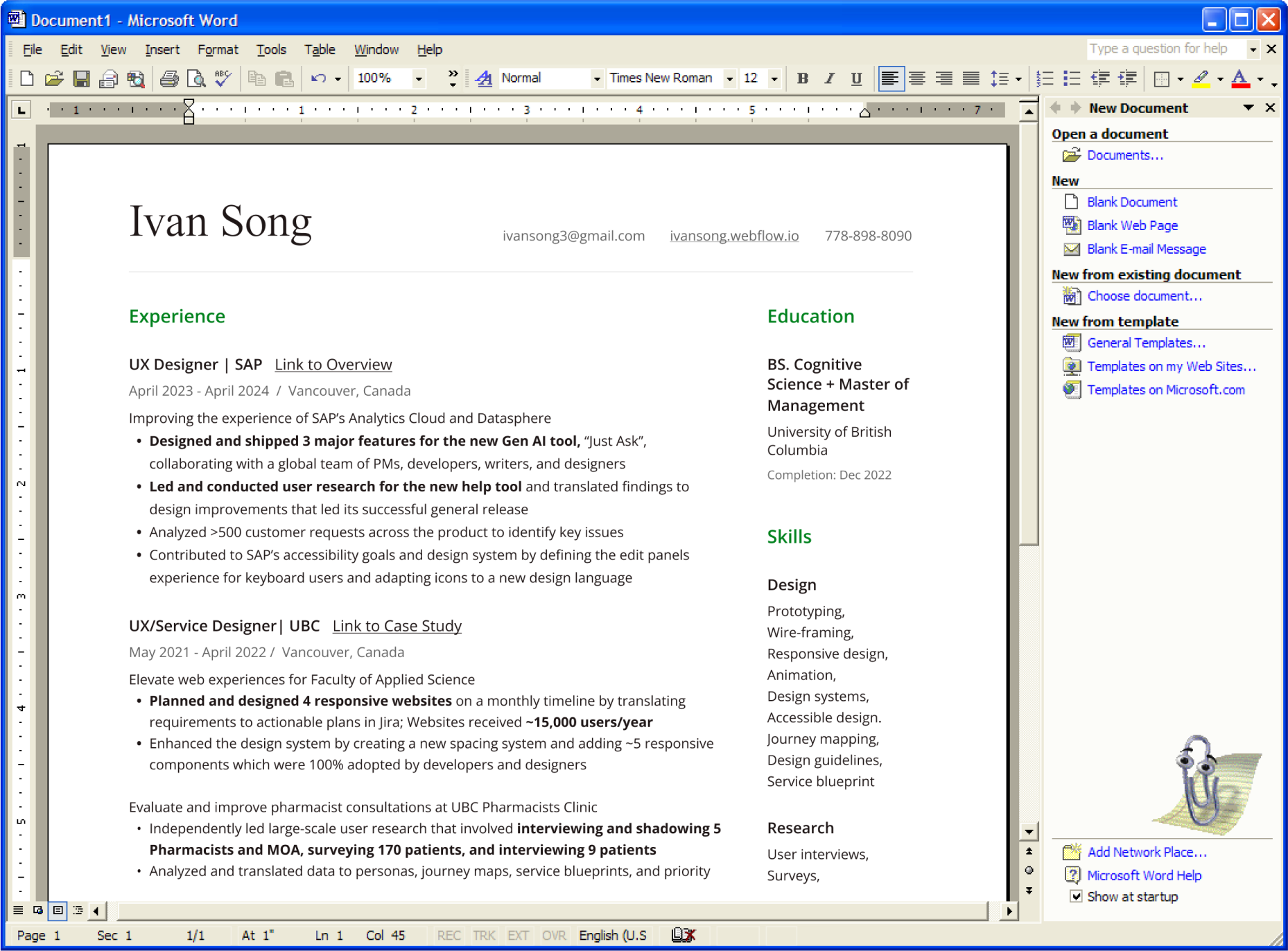This screenshot has width=1288, height=951.
Task: Click the Bullets list icon
Action: [x=1072, y=78]
